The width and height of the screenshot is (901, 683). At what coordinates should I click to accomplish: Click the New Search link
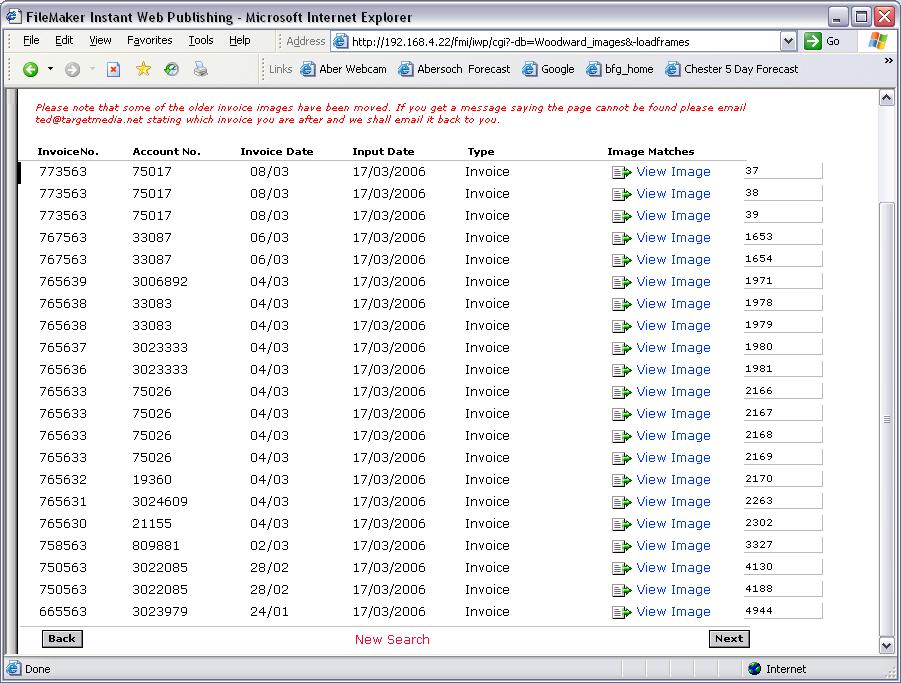(x=392, y=639)
